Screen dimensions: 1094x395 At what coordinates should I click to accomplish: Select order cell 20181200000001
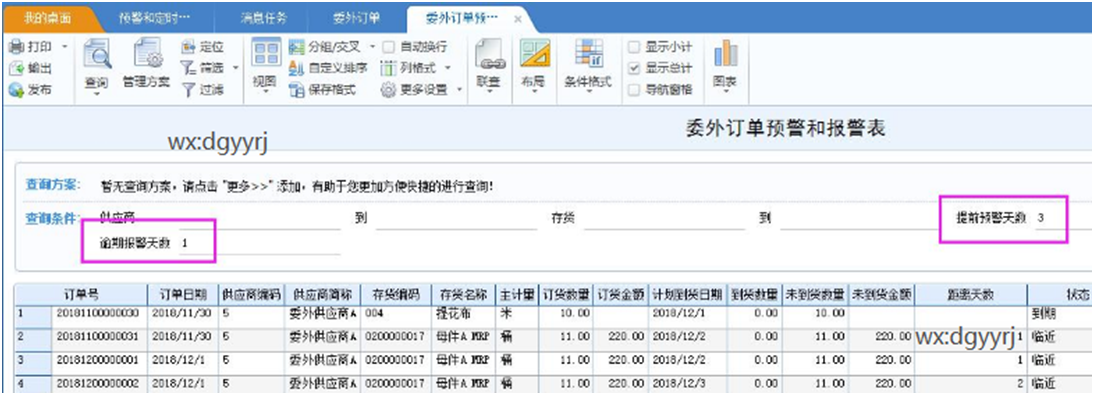coord(98,360)
